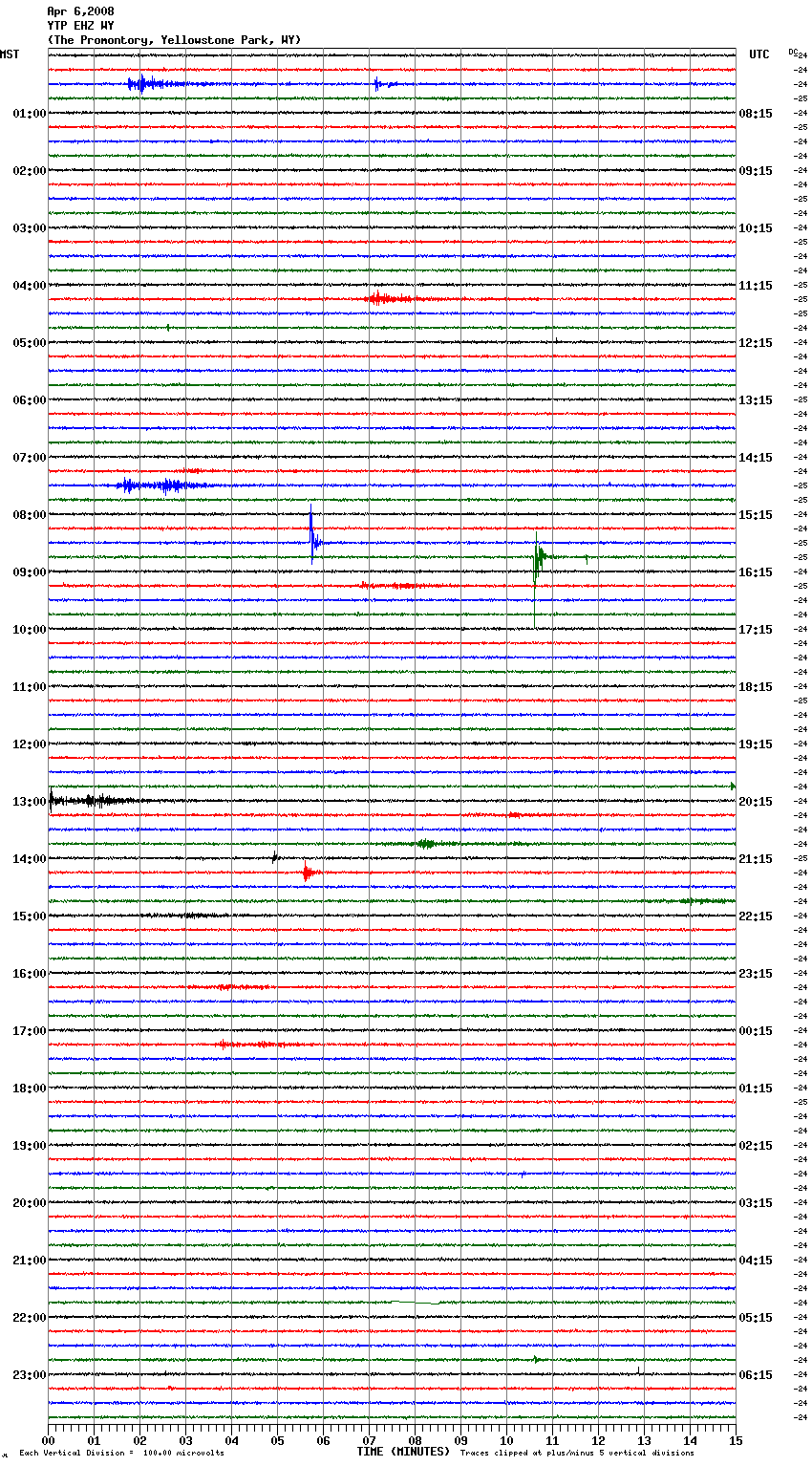Screen dimensions: 812x1466
Task: Click the Apr 6,2008 date title
Action: pos(80,11)
